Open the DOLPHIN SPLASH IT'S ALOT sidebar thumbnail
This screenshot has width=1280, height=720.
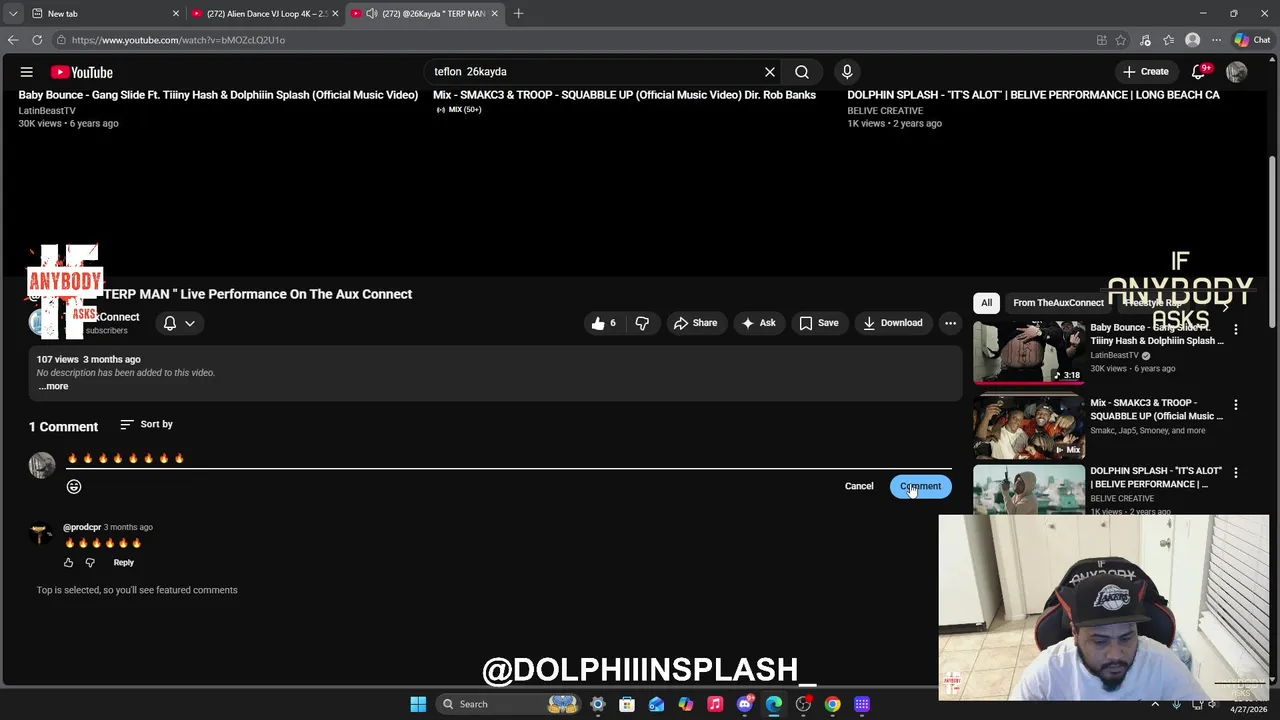click(x=1029, y=490)
